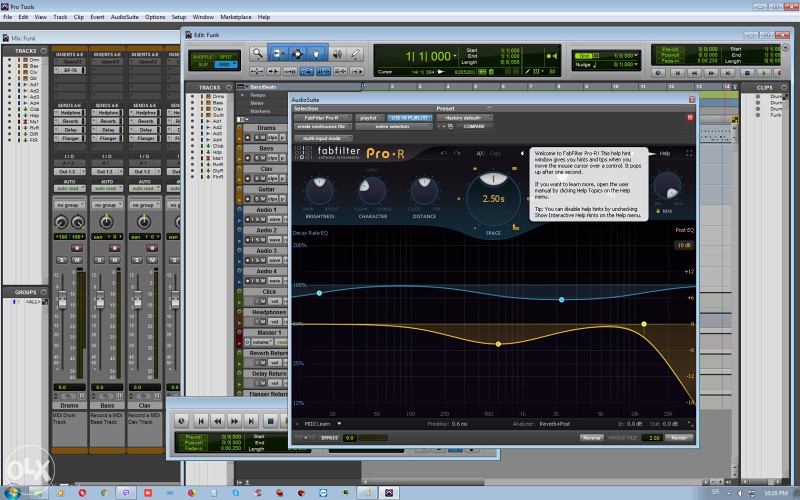Viewport: 800px width, 500px height.
Task: Select the Scrubber speaker tool
Action: click(x=337, y=54)
